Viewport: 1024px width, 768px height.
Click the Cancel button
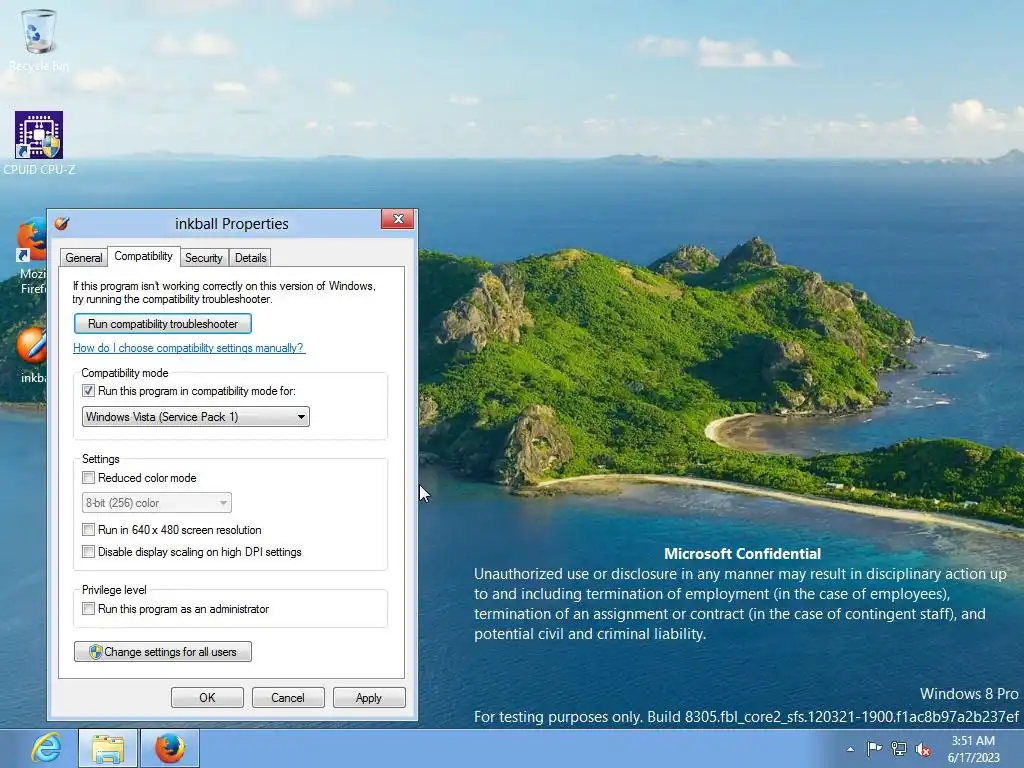pos(288,697)
